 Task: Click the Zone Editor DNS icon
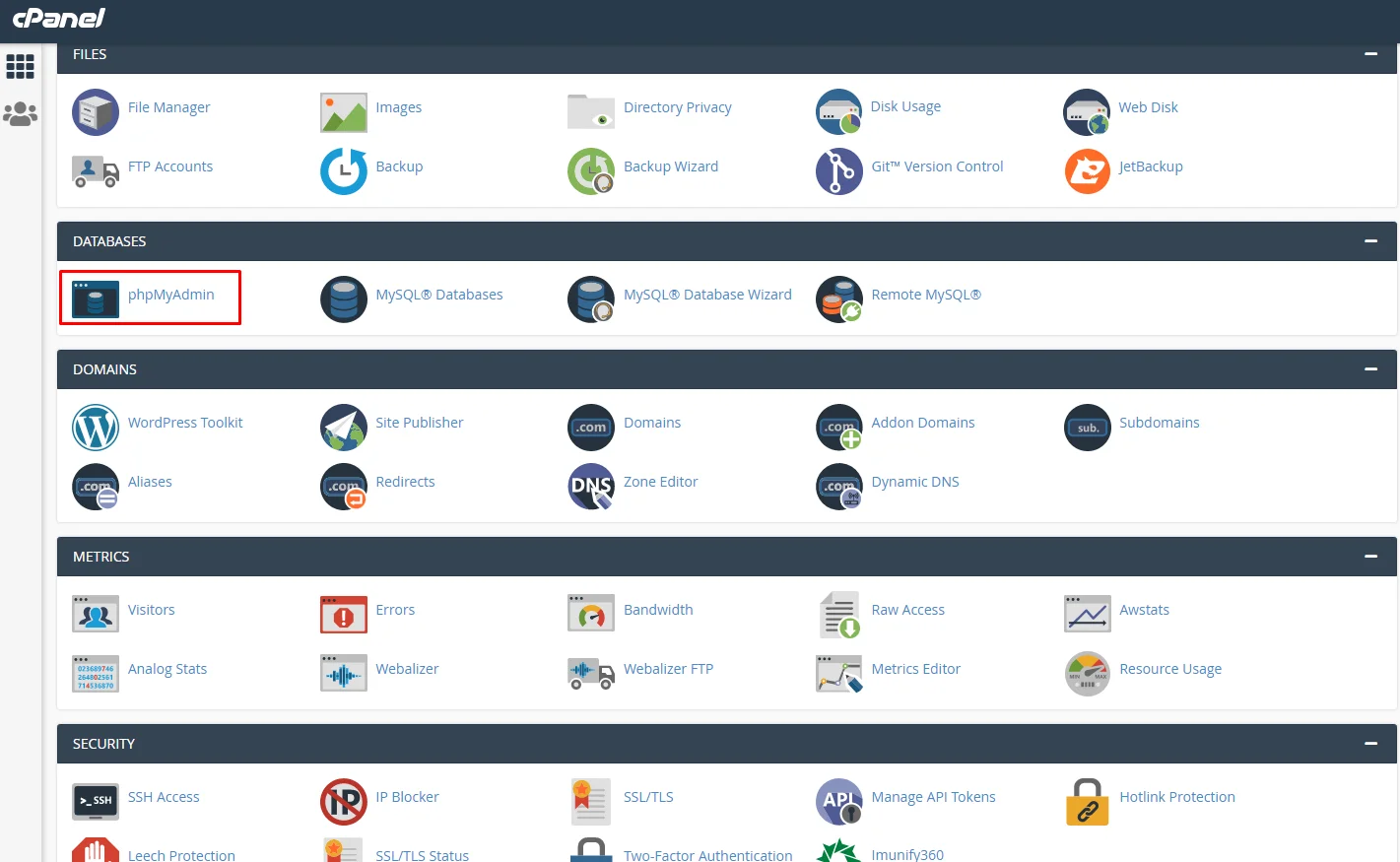pos(591,487)
